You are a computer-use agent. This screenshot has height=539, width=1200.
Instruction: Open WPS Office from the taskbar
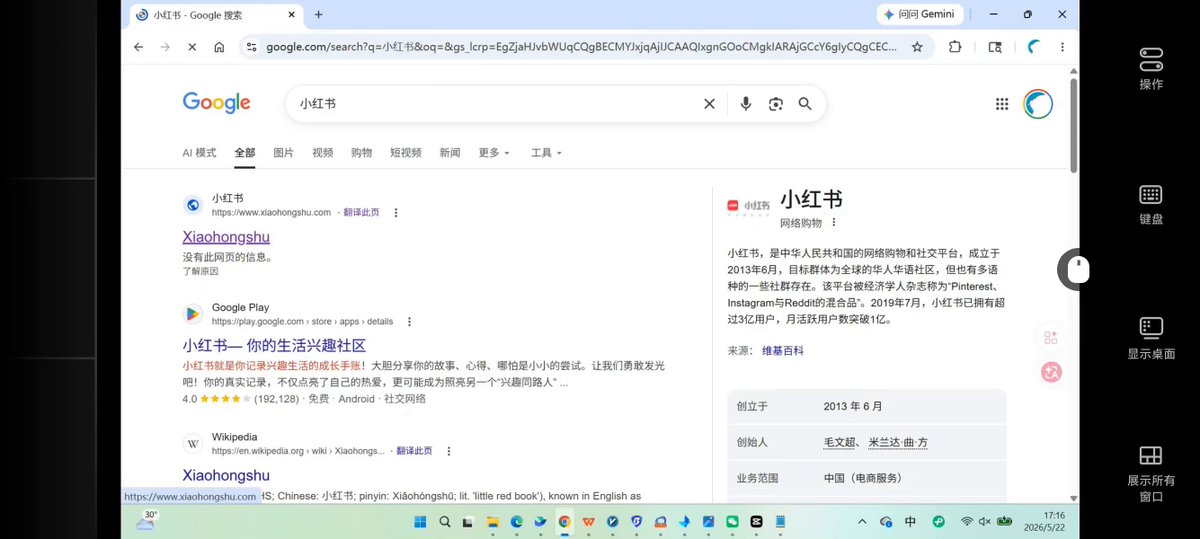pyautogui.click(x=589, y=521)
